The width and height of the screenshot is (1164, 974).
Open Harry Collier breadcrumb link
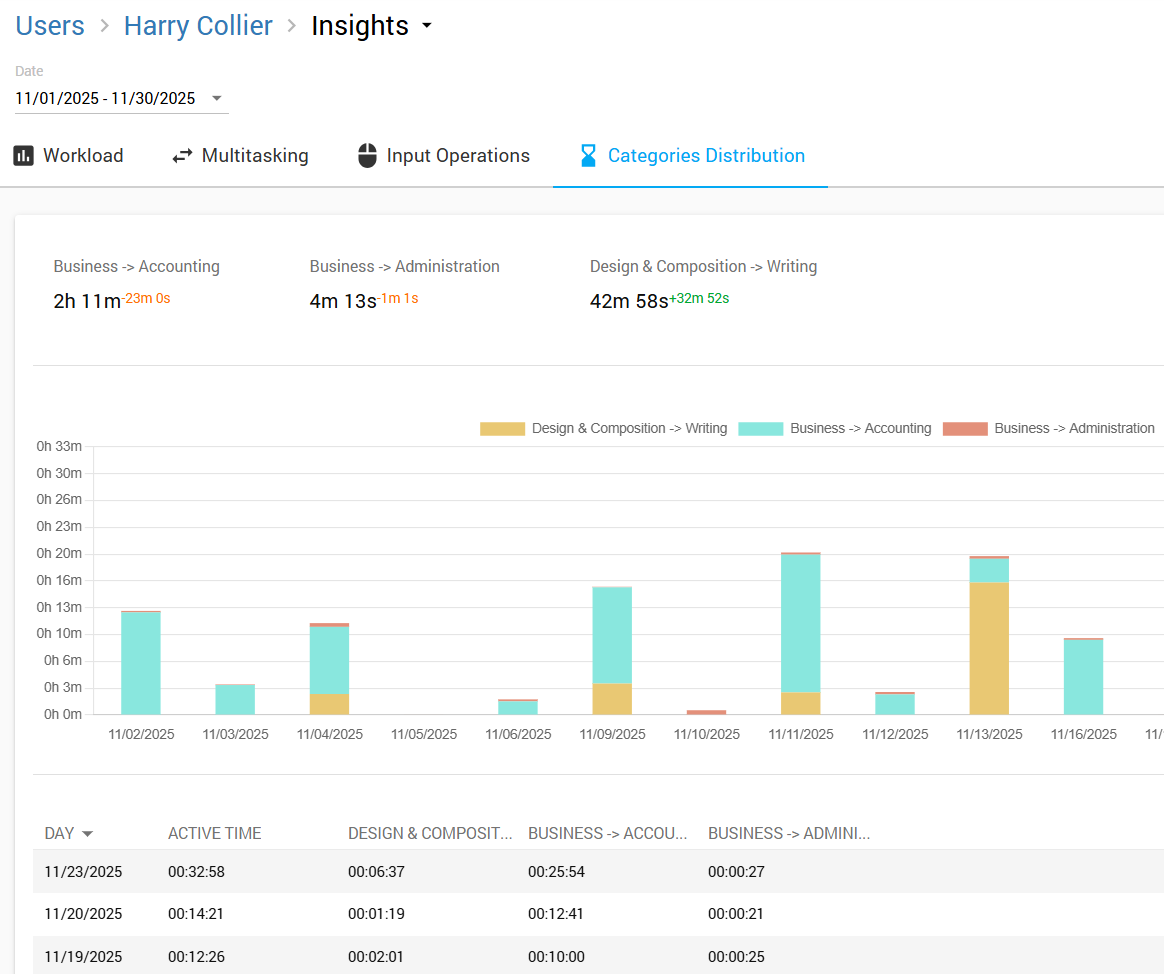tap(198, 26)
